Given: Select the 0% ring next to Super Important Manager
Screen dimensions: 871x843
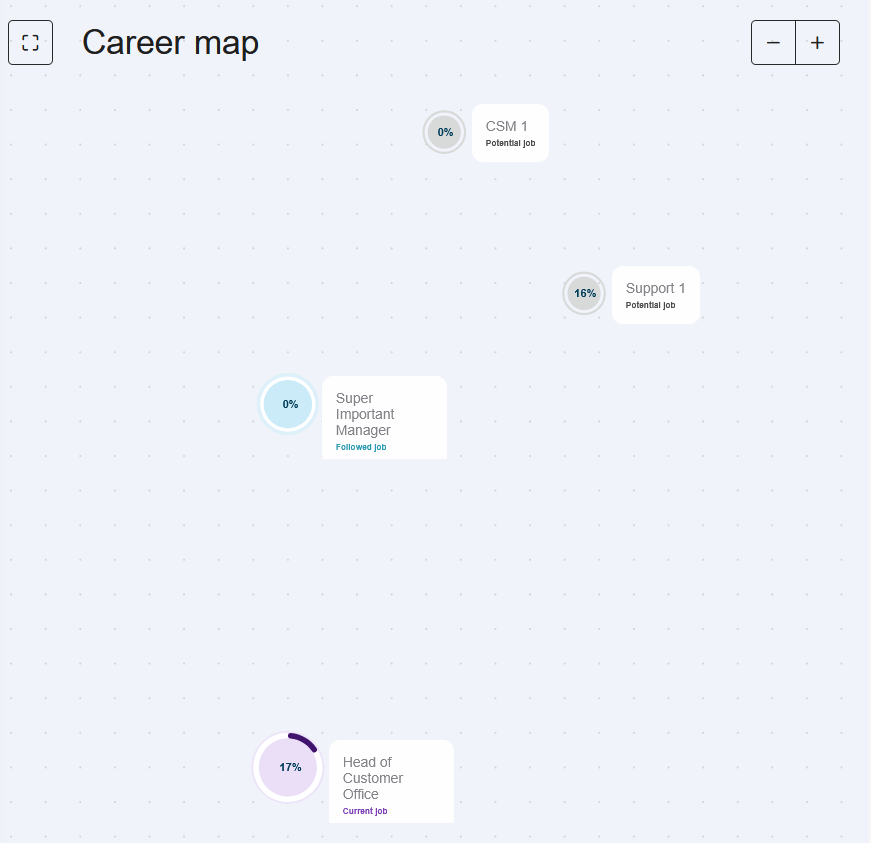Looking at the screenshot, I should coord(288,404).
